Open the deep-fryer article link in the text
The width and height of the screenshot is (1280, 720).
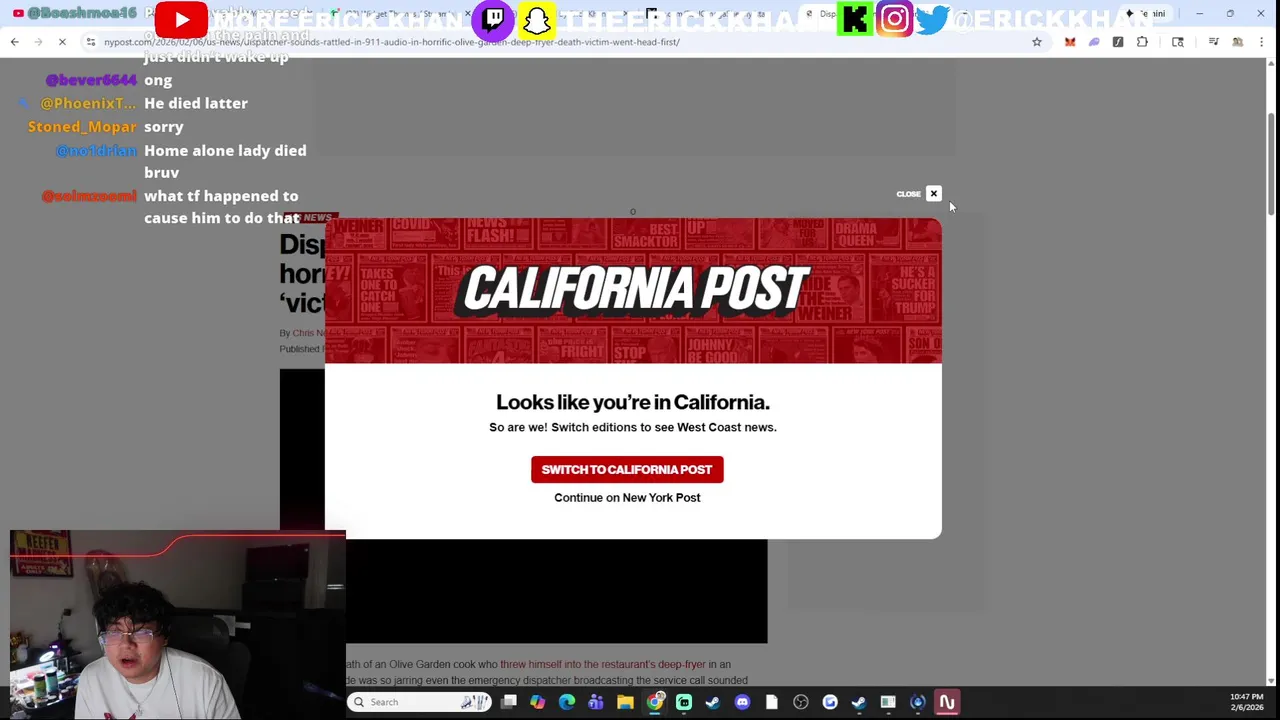(x=603, y=664)
